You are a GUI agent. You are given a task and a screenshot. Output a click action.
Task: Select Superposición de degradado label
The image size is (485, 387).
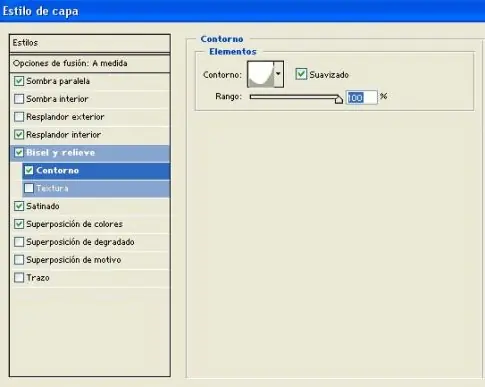[x=80, y=242]
